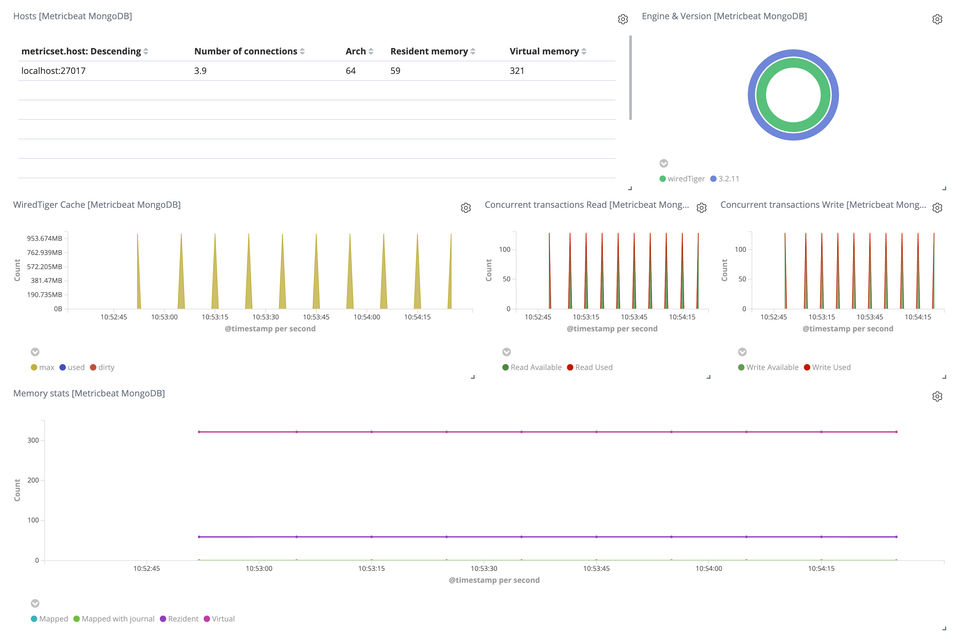The height and width of the screenshot is (641, 960).
Task: Open settings gear for Hosts panel
Action: pyautogui.click(x=623, y=20)
